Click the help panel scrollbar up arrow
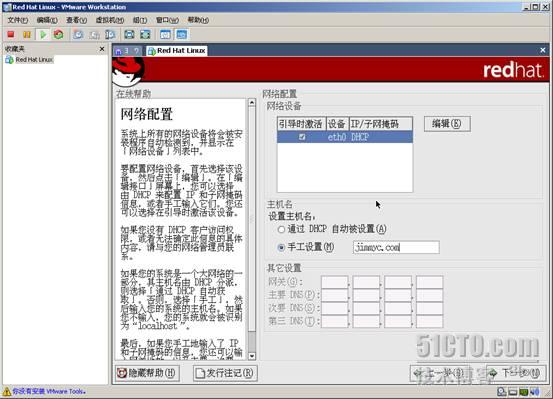Image resolution: width=553 pixels, height=399 pixels. click(252, 103)
